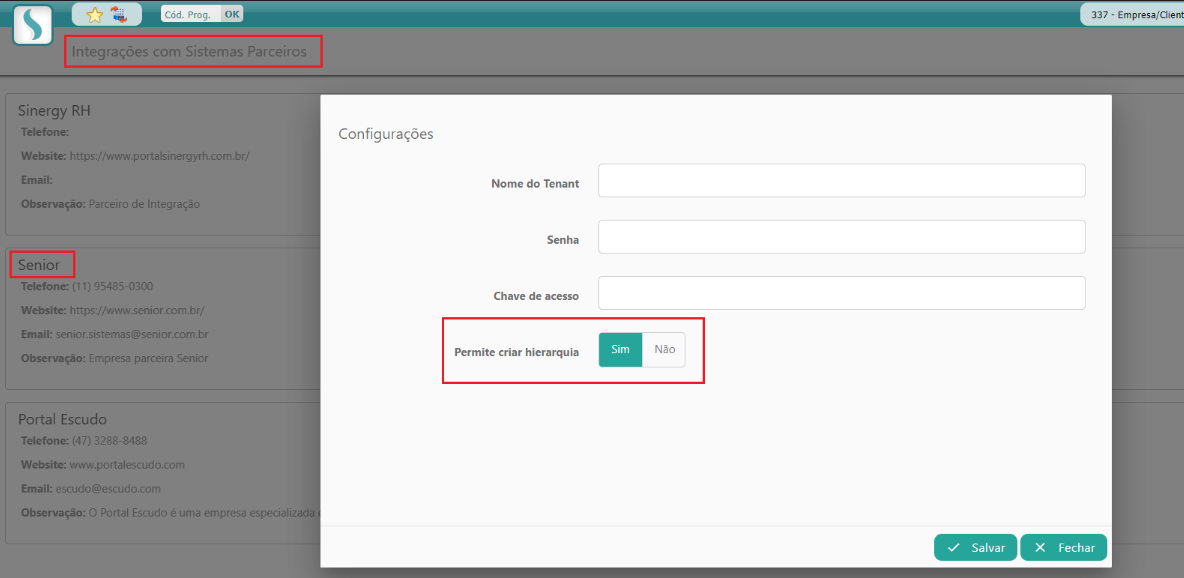Click the www.portalescudo.com website text
Image resolution: width=1184 pixels, height=578 pixels.
click(x=127, y=464)
